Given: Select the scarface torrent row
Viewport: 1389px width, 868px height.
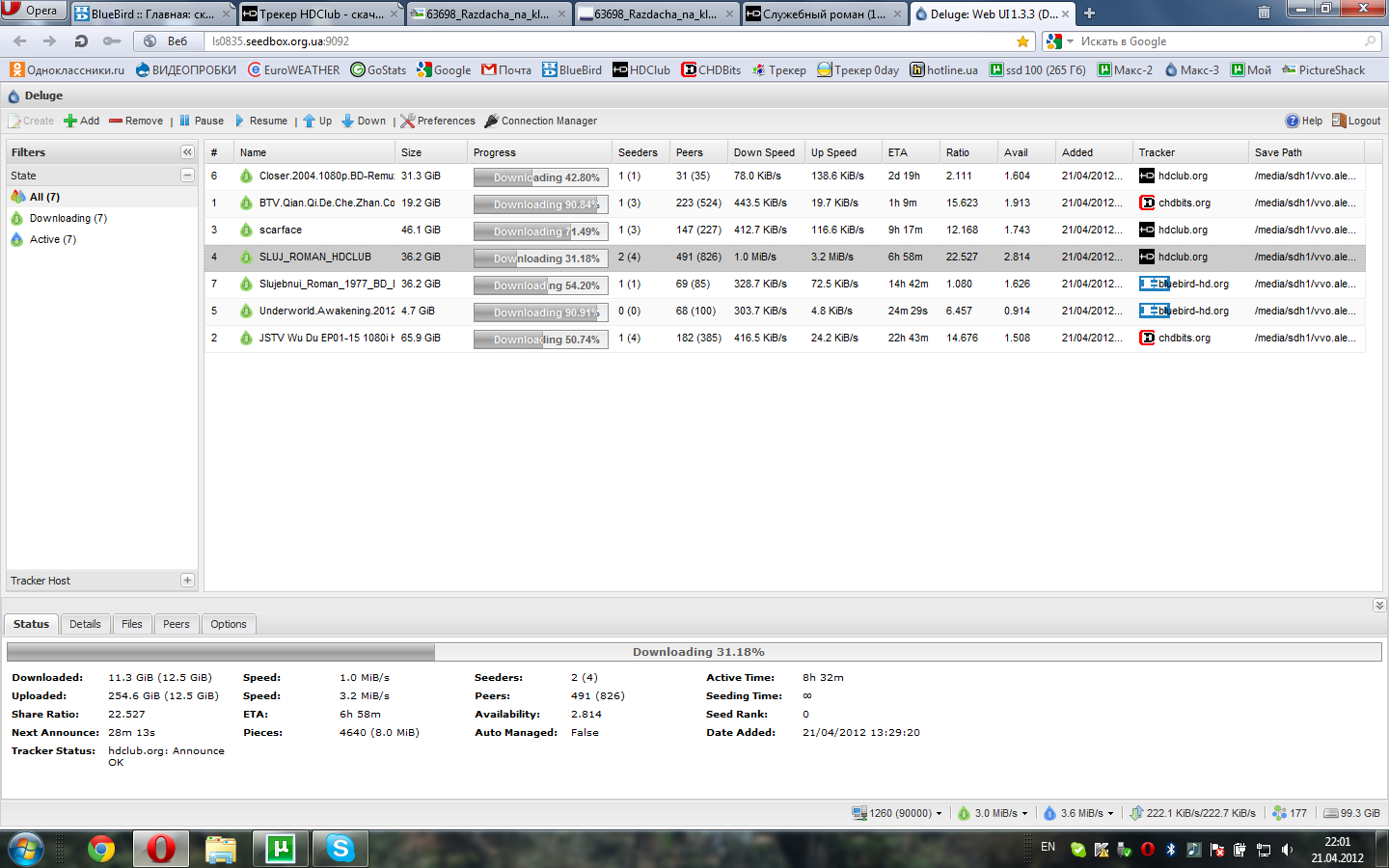Looking at the screenshot, I should pos(785,230).
